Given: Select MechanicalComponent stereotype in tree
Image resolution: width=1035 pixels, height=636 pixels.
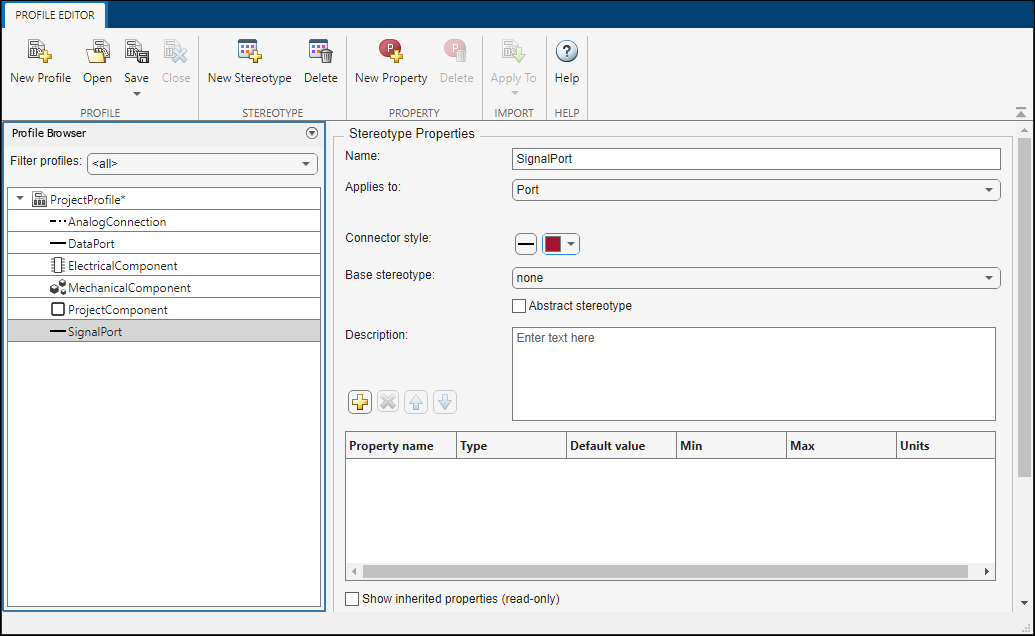Looking at the screenshot, I should click(x=128, y=288).
